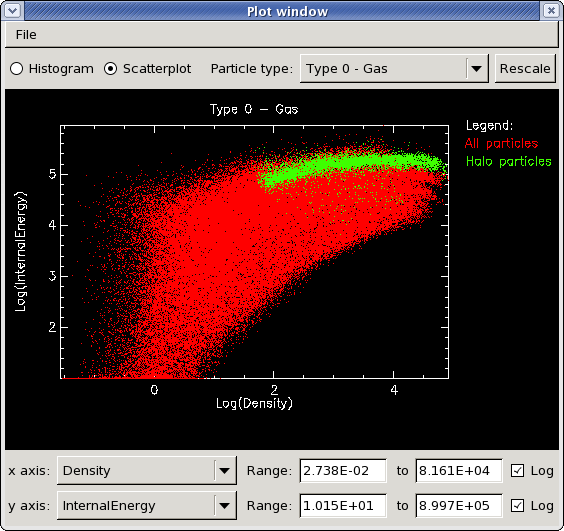Open the window menu icon in title bar
564x531 pixels.
coord(13,11)
